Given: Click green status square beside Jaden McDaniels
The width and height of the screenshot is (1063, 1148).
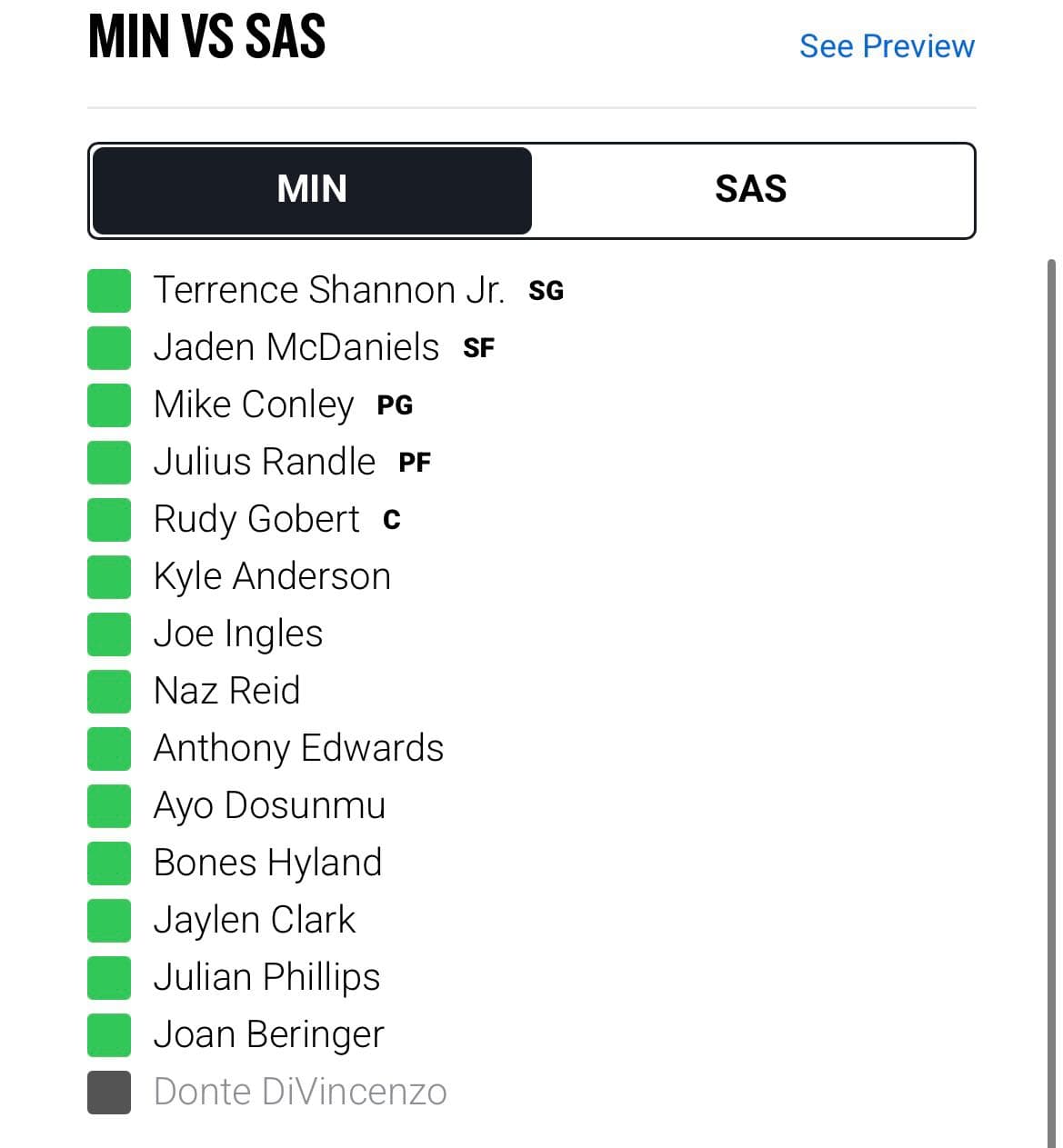Looking at the screenshot, I should 109,347.
